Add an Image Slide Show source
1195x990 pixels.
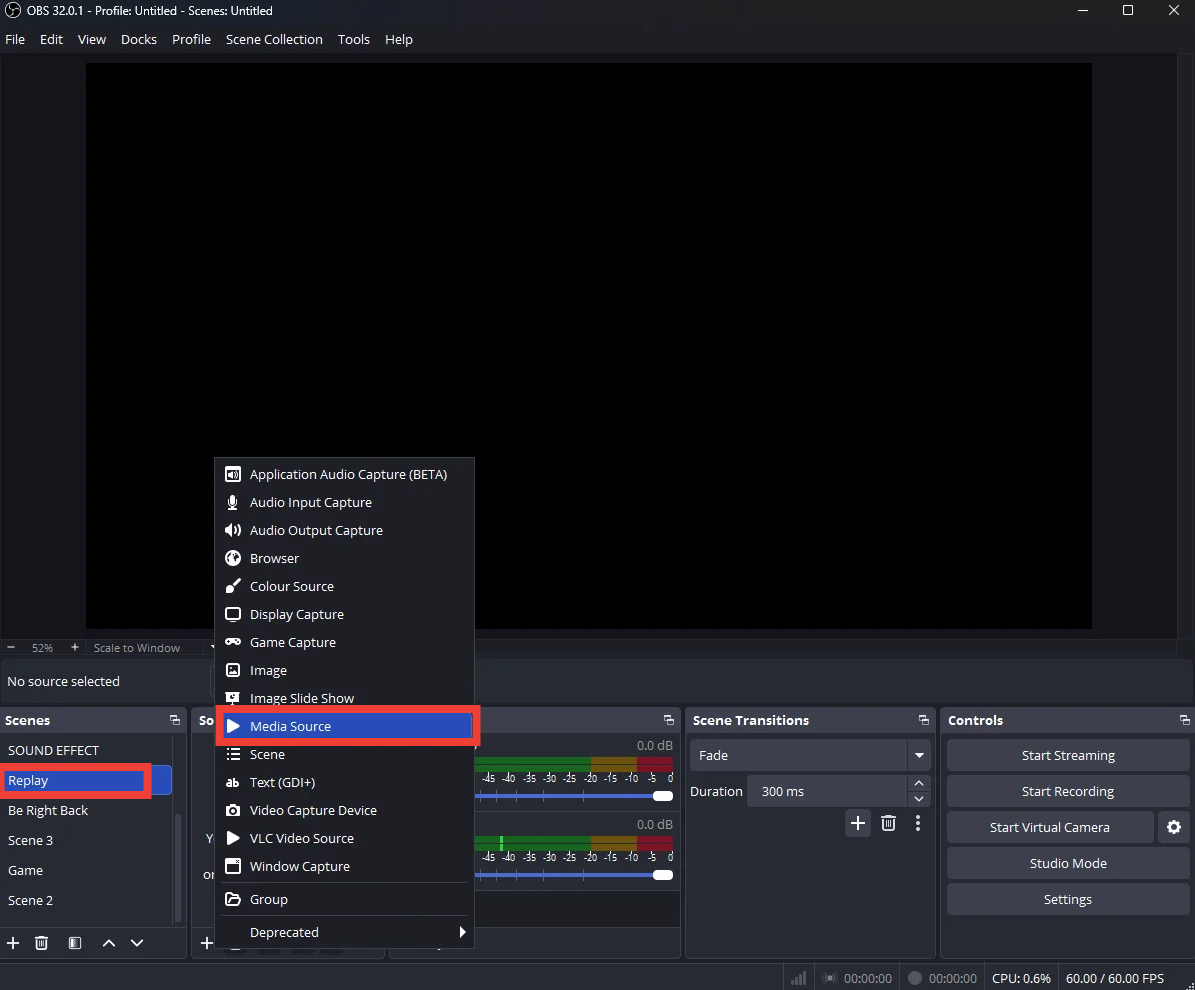pos(344,698)
